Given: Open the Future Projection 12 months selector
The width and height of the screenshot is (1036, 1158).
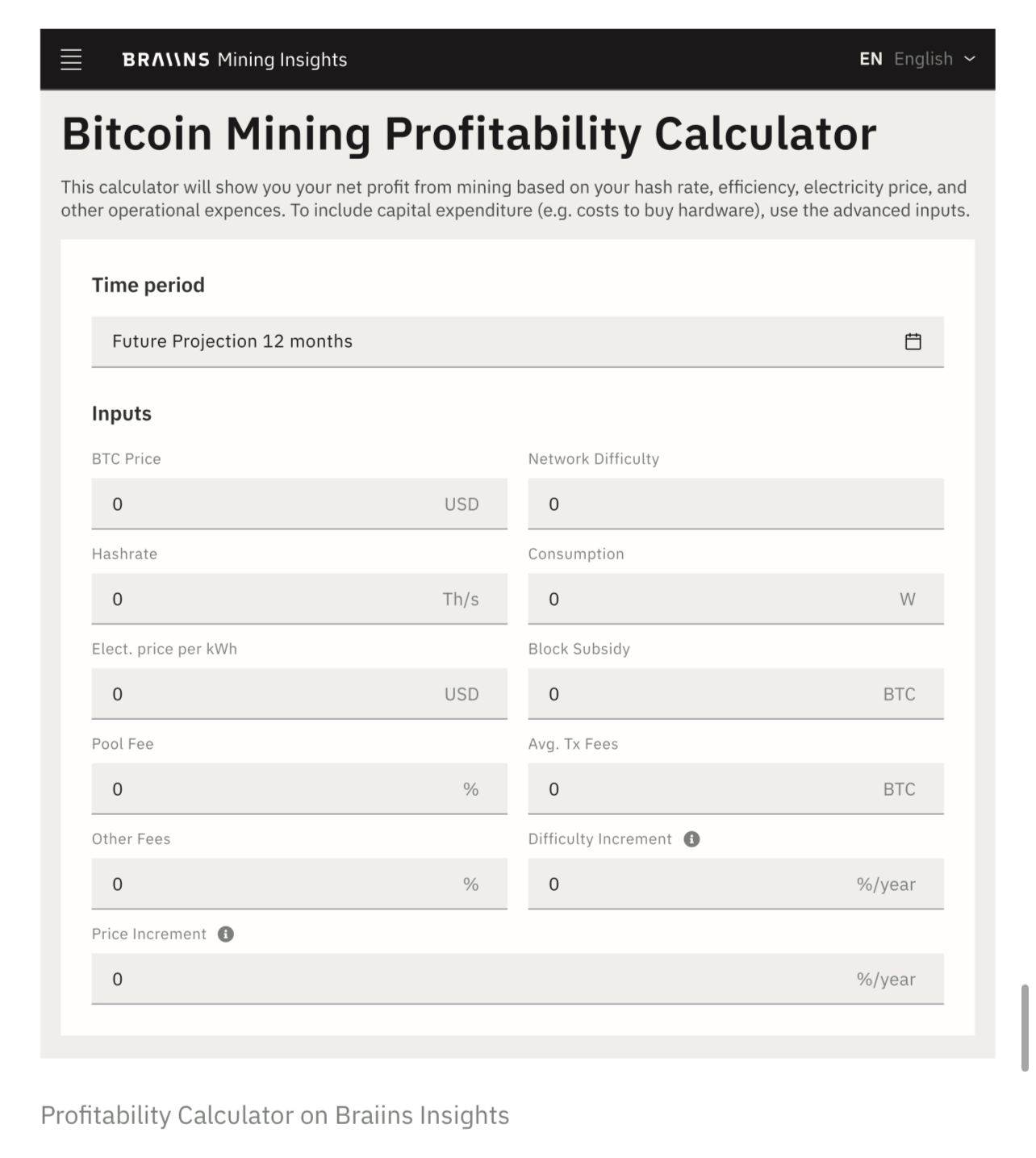Looking at the screenshot, I should click(500, 341).
